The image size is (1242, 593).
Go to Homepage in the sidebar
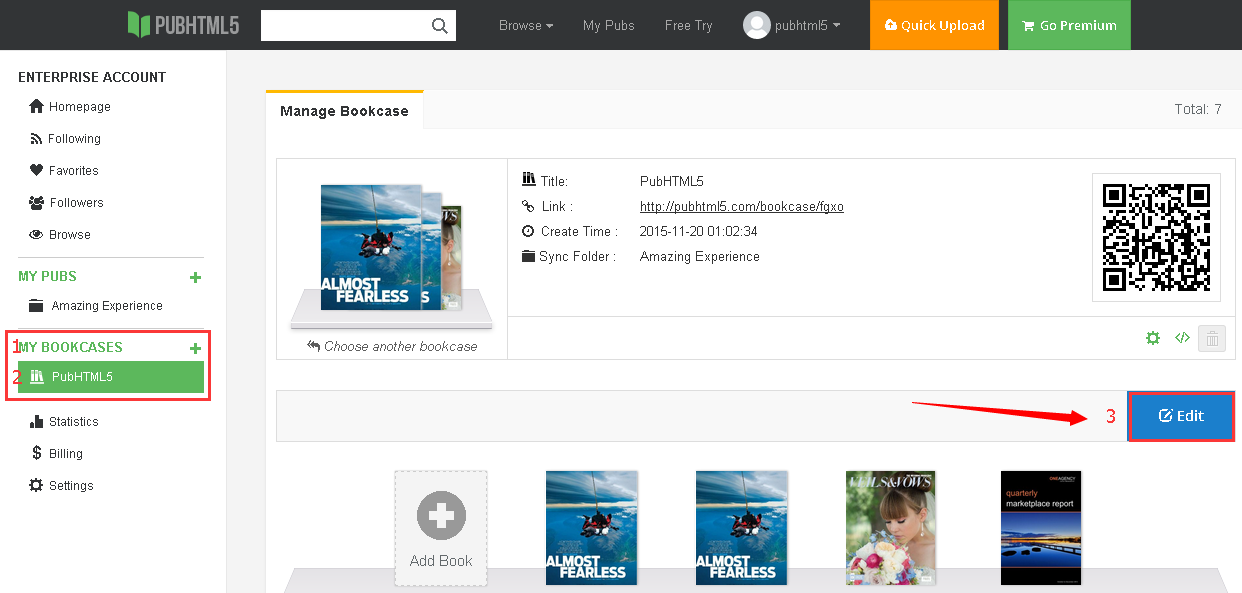click(x=80, y=107)
